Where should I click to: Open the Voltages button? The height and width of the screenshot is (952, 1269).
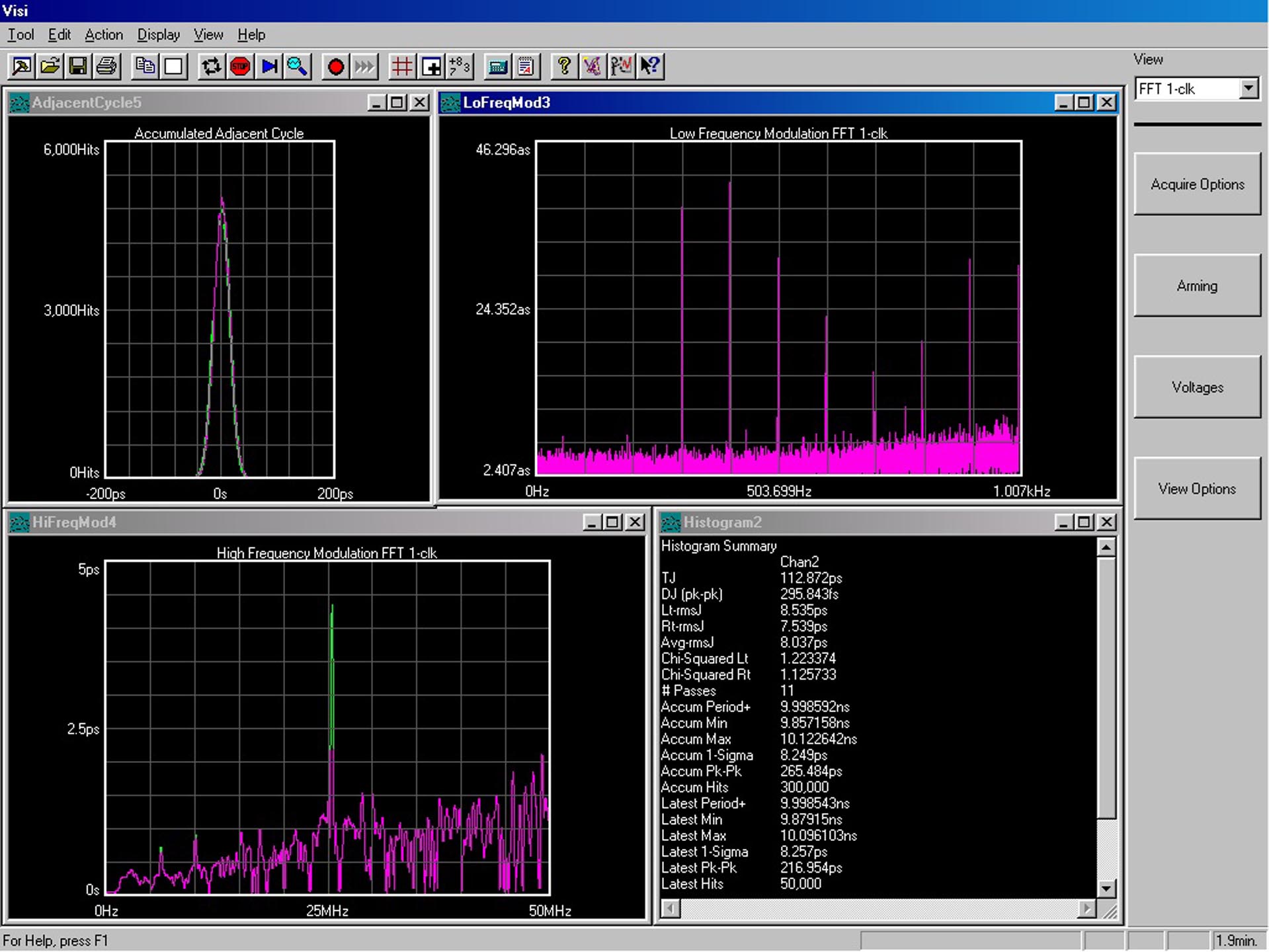point(1197,387)
